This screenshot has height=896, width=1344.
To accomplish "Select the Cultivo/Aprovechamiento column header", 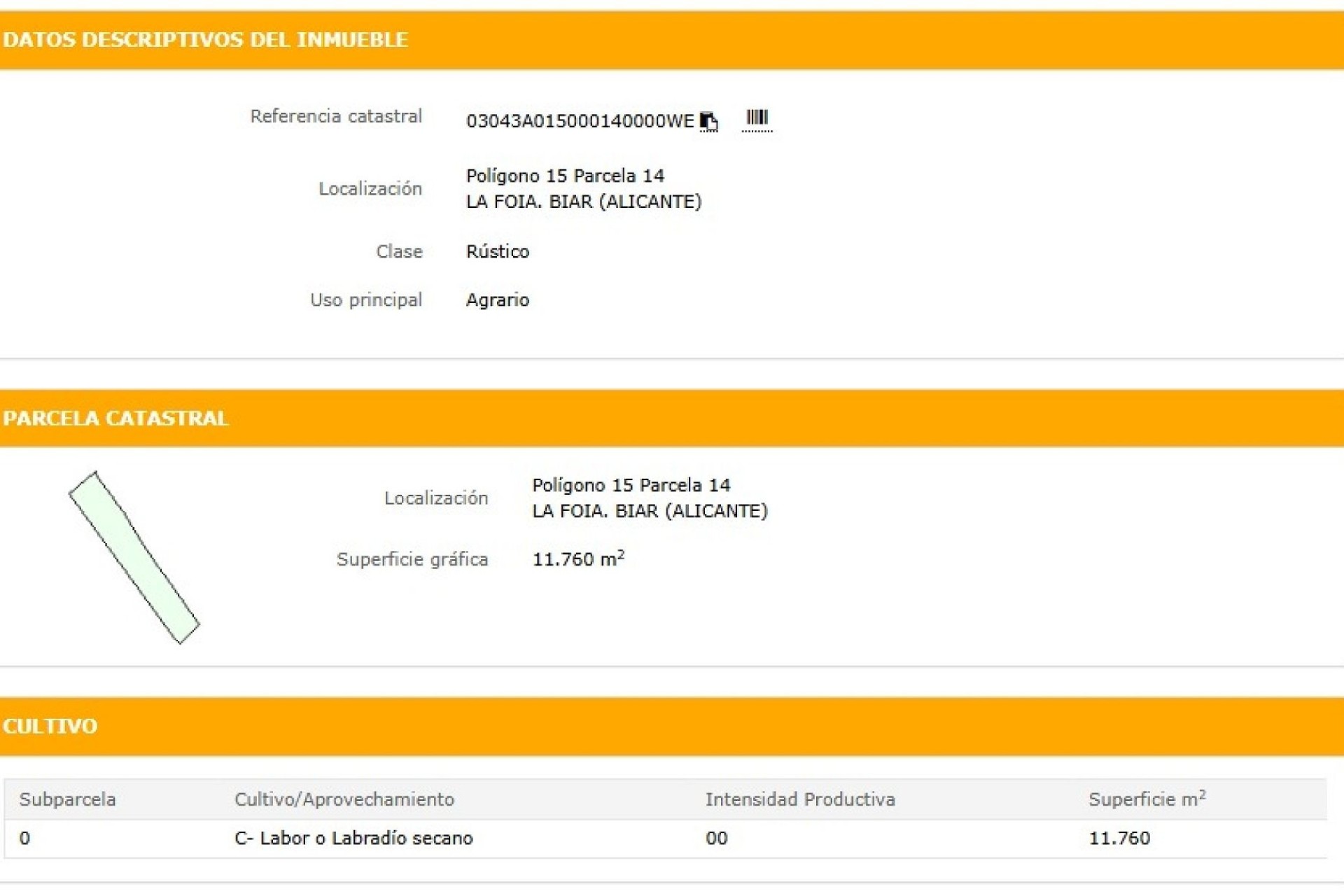I will [x=344, y=798].
